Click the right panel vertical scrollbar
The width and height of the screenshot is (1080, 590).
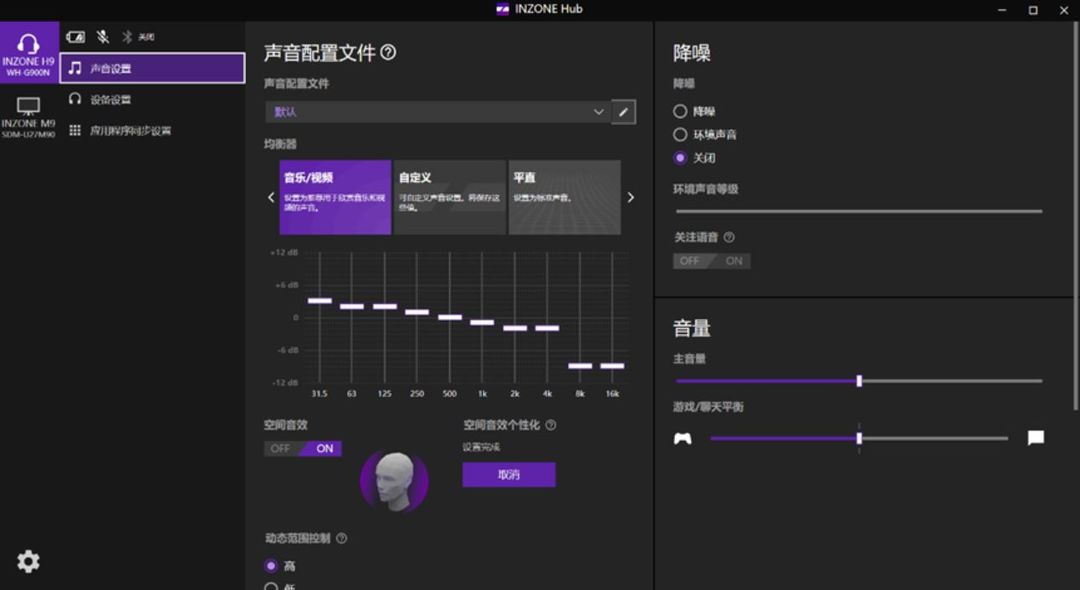pos(1076,217)
